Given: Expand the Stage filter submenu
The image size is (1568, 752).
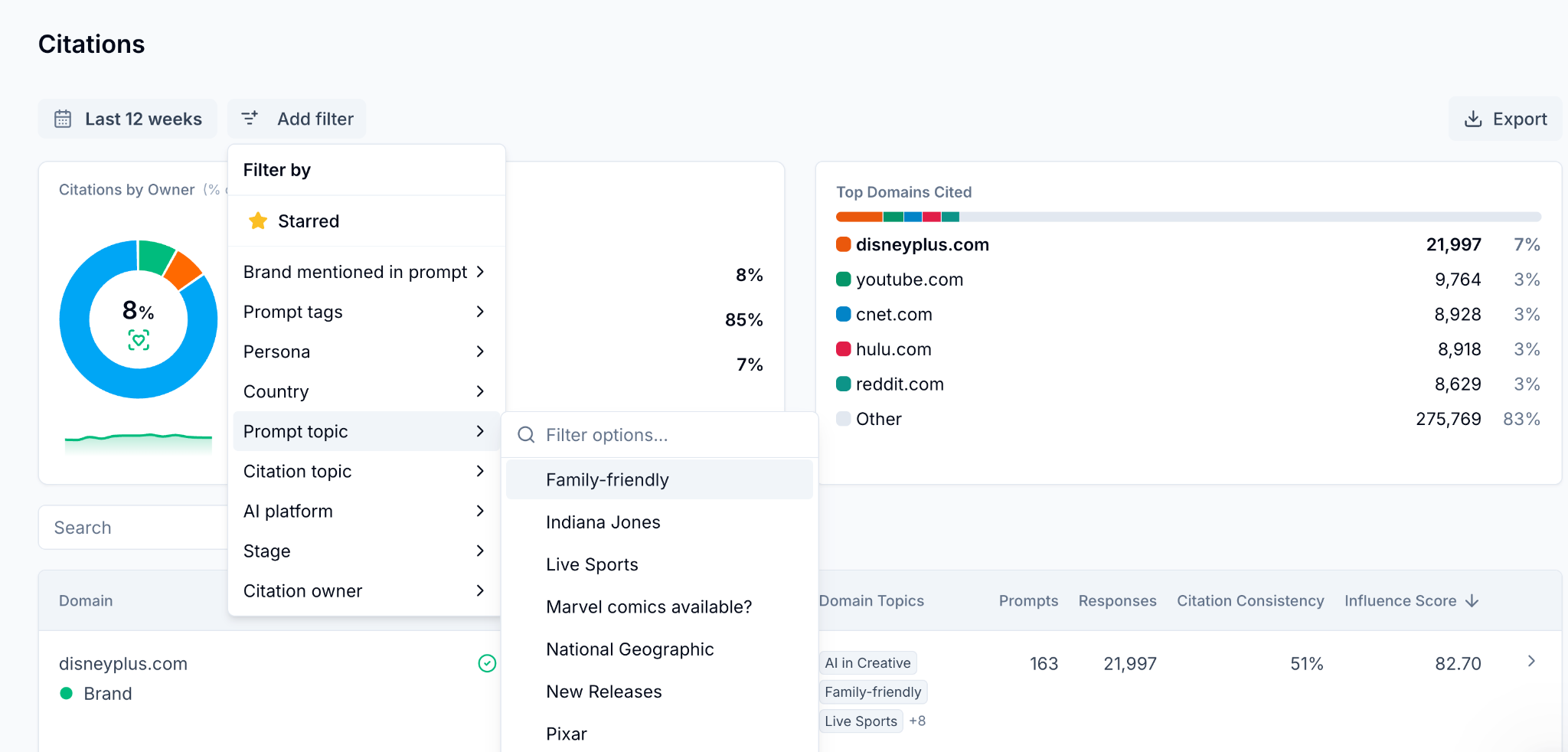Looking at the screenshot, I should pos(367,551).
